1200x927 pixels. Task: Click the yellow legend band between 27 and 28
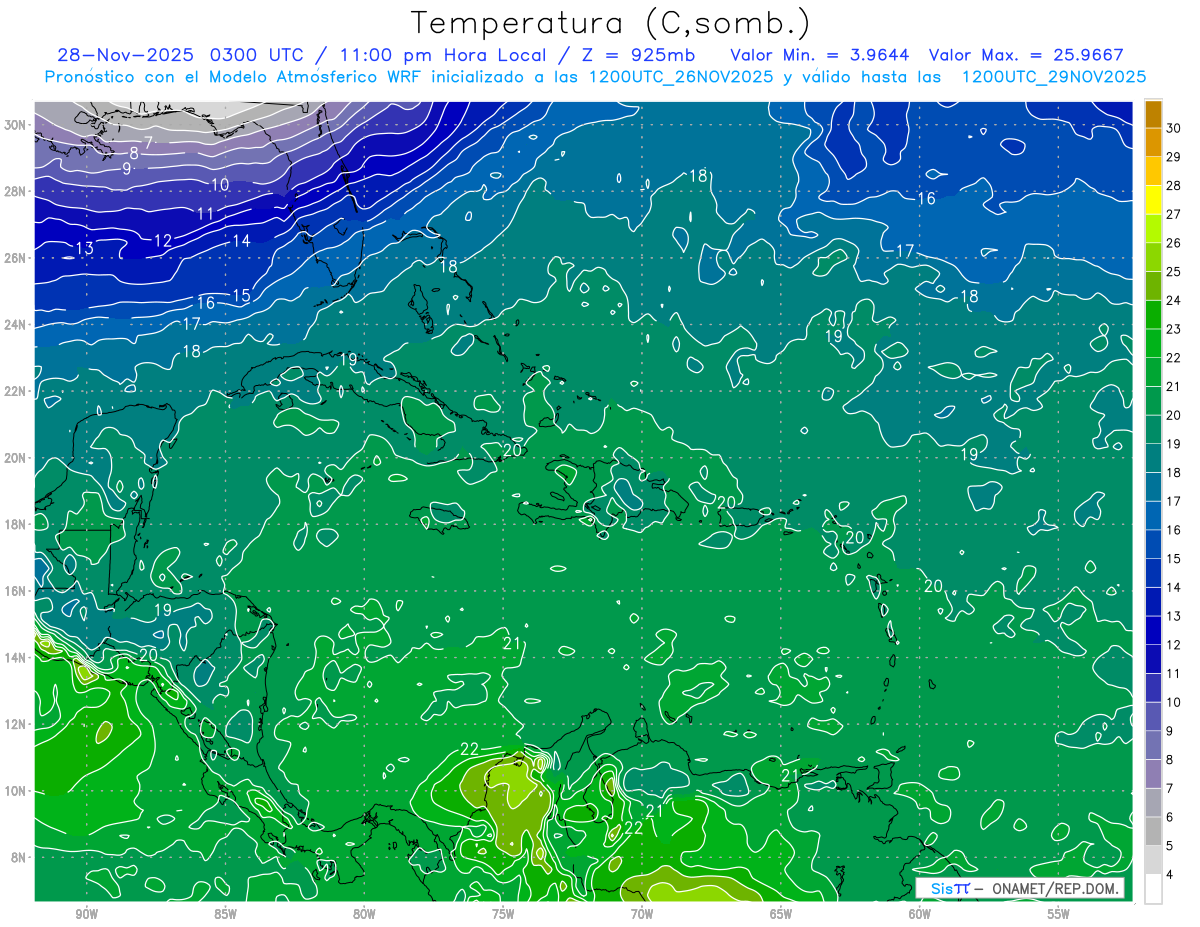(1153, 200)
